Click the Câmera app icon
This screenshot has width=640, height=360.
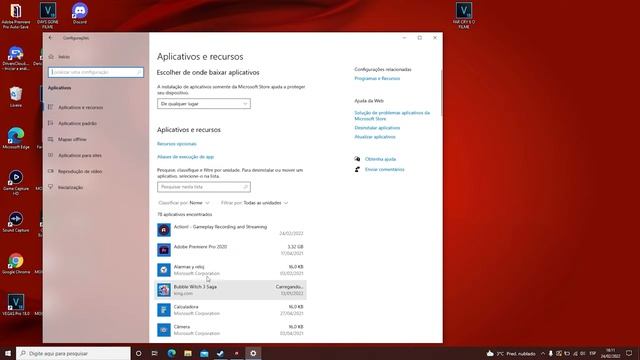(164, 330)
